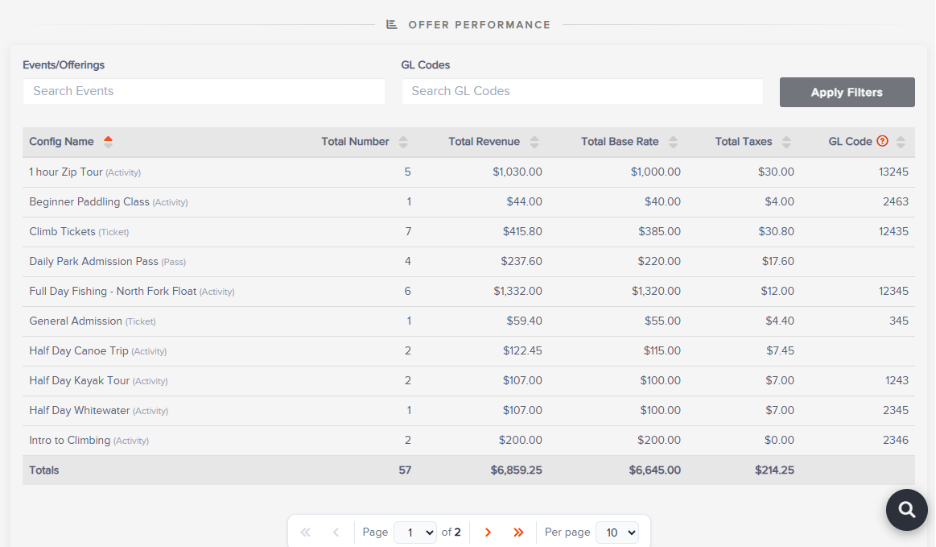Click revenue $1,332.00 cell
Screen dimensions: 936x547
(x=518, y=291)
